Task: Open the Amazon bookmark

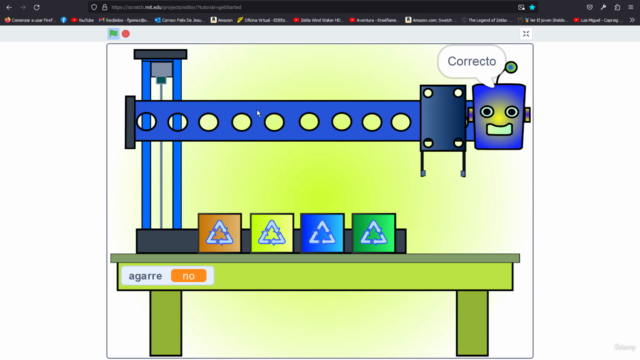Action: click(x=222, y=20)
